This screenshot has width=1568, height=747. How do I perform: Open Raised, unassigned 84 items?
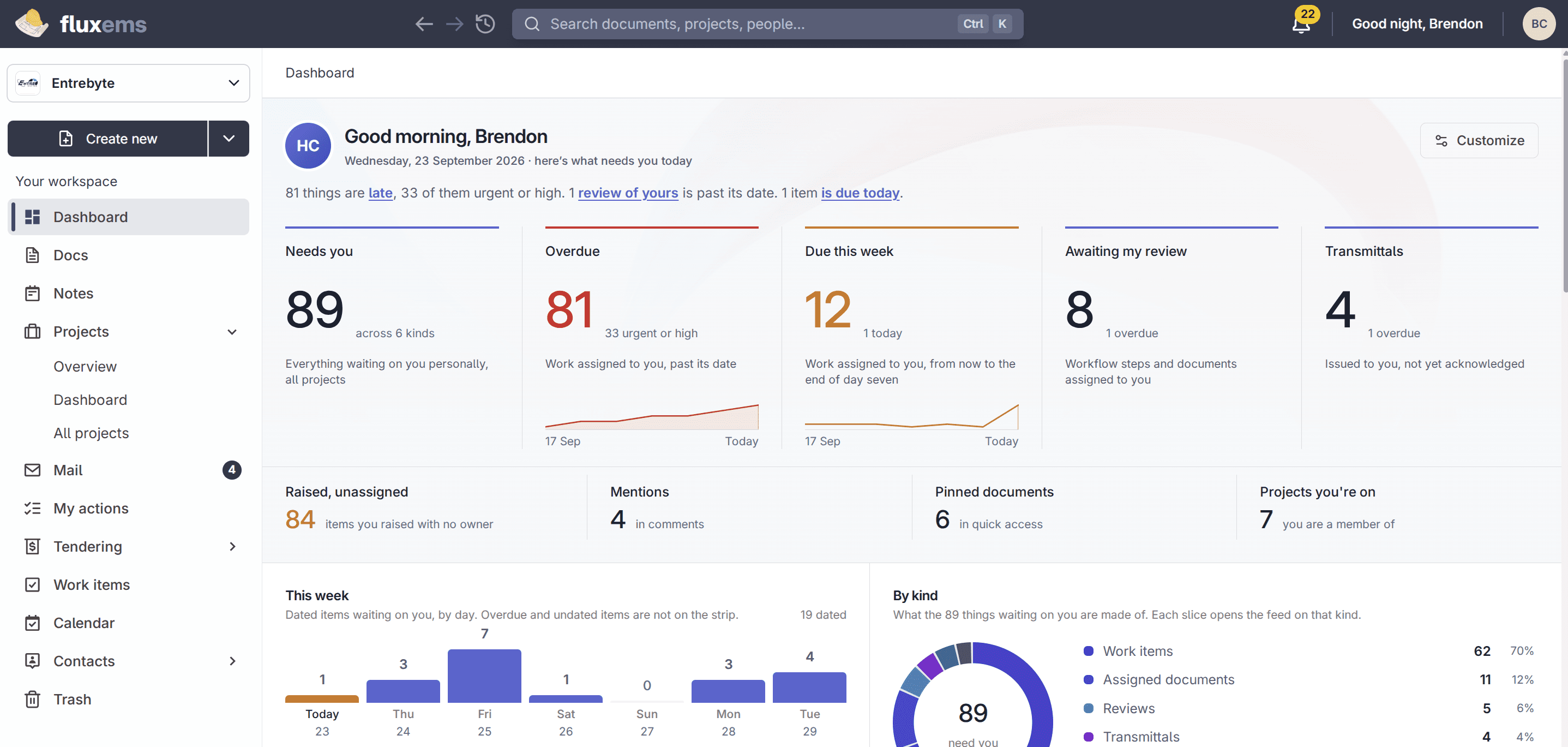click(x=425, y=508)
